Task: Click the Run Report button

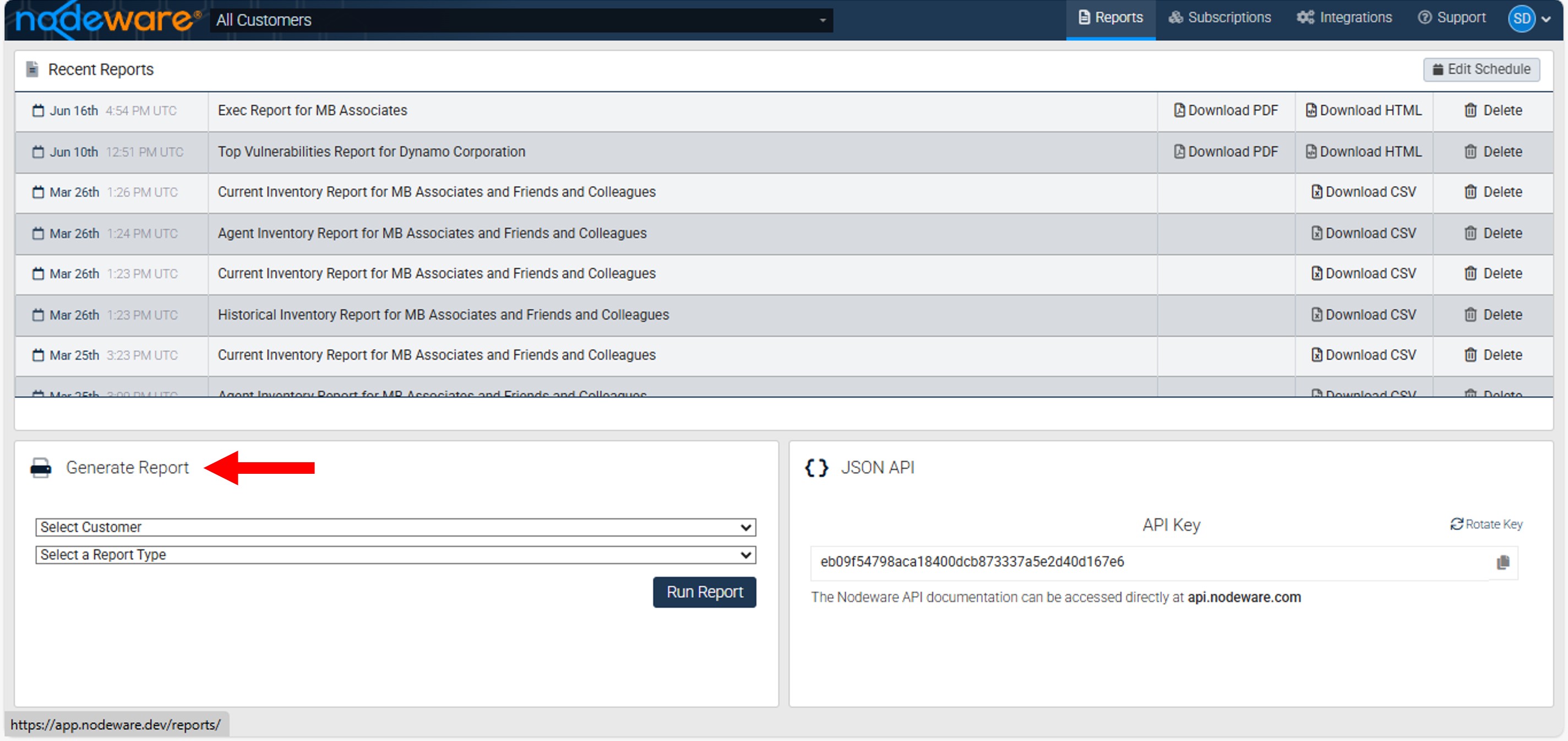Action: click(x=704, y=592)
